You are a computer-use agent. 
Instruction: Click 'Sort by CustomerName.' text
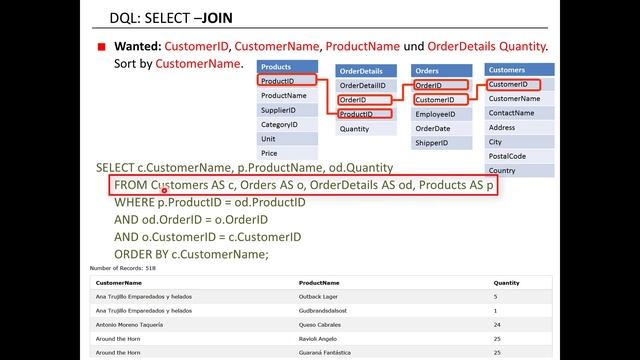pos(178,64)
